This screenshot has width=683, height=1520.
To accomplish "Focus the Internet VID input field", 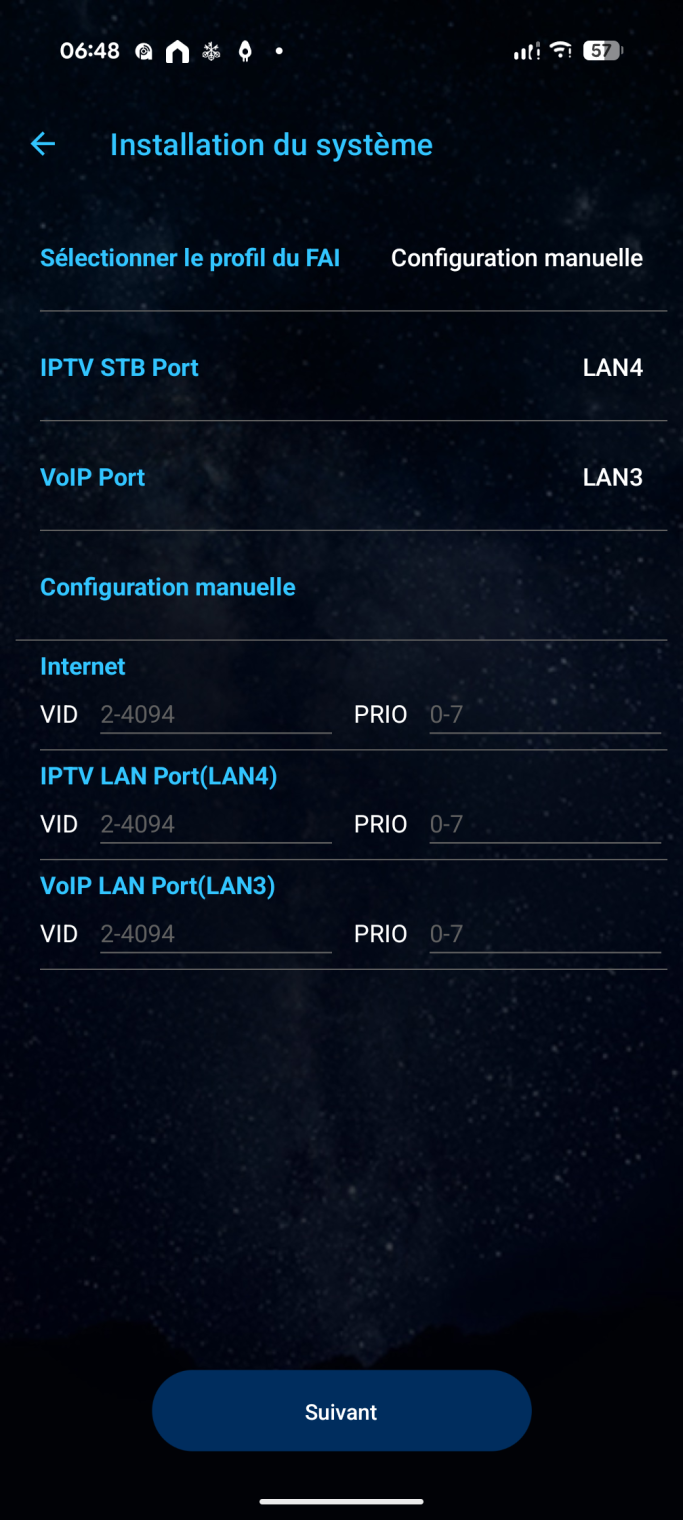I will (215, 715).
